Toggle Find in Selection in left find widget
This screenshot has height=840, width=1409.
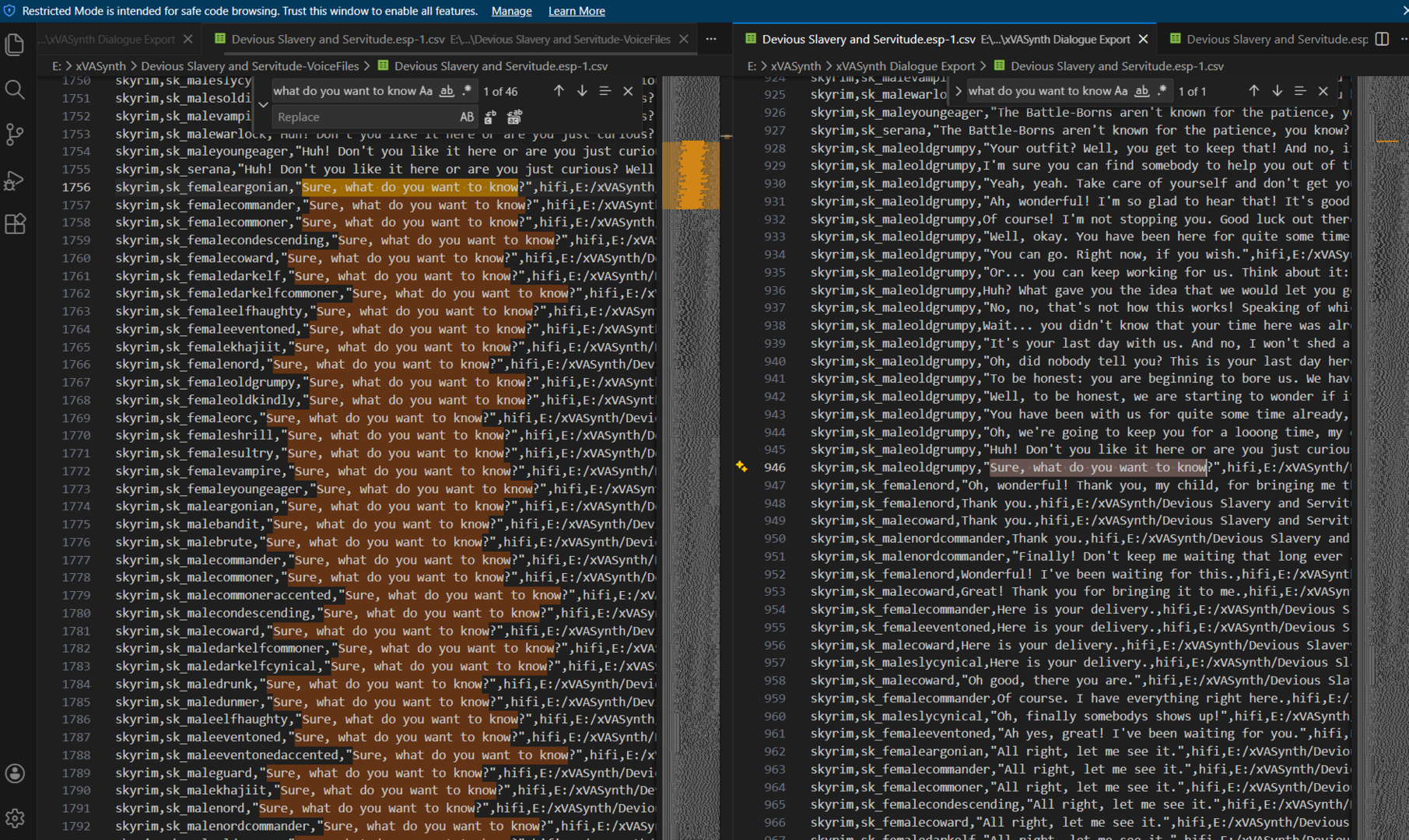coord(605,91)
